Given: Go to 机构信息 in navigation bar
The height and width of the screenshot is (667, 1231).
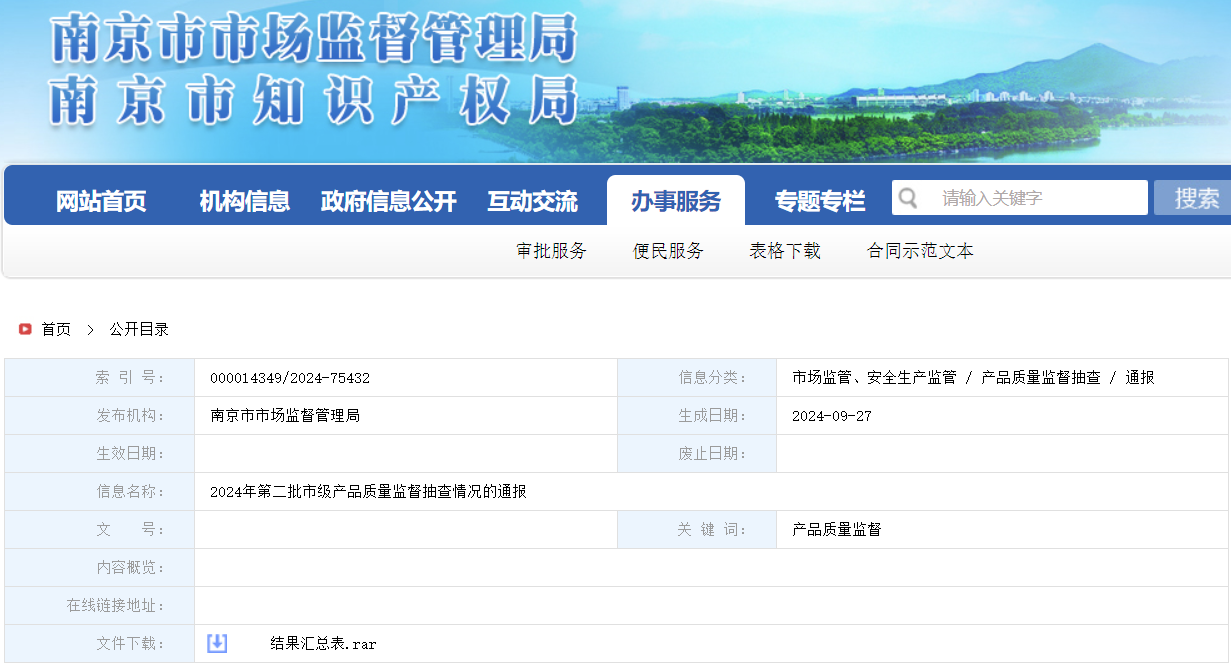Looking at the screenshot, I should 245,201.
